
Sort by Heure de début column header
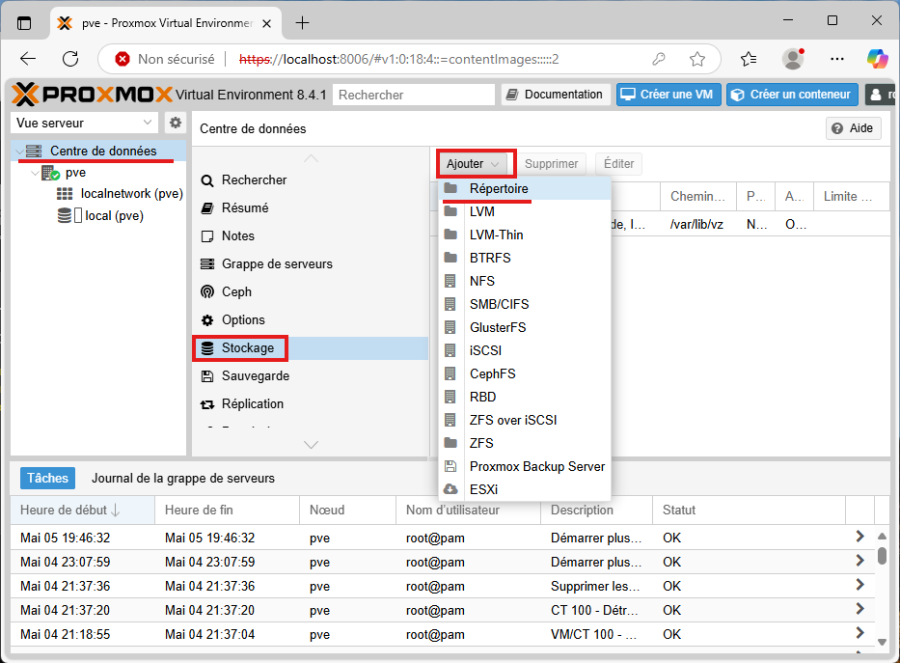pos(82,510)
